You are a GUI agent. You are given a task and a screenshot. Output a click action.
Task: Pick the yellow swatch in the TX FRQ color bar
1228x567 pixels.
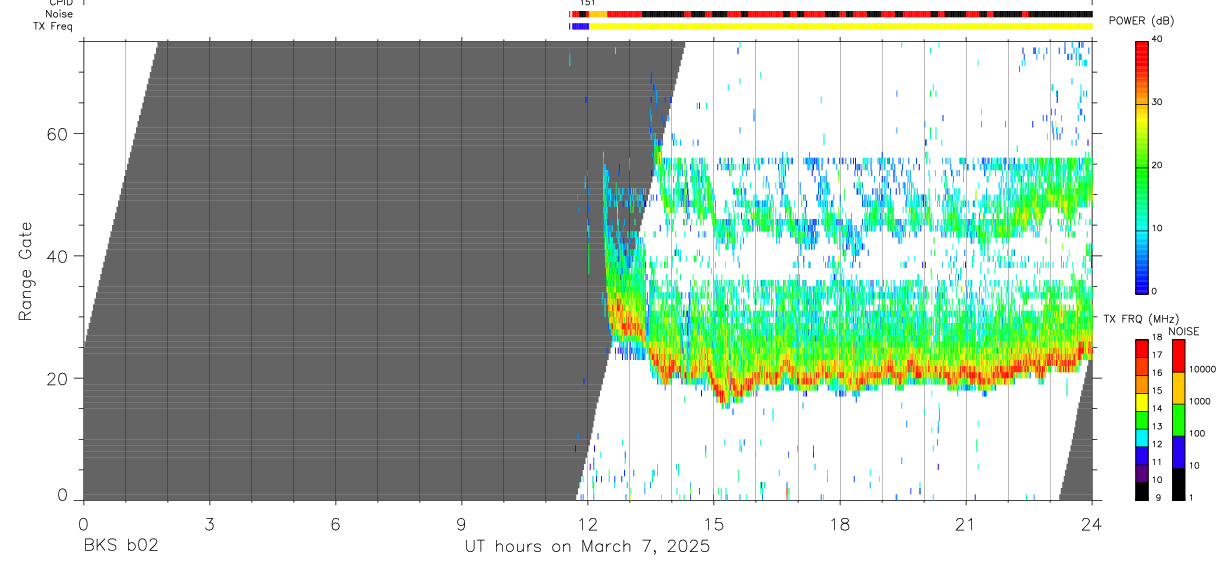pos(1142,402)
